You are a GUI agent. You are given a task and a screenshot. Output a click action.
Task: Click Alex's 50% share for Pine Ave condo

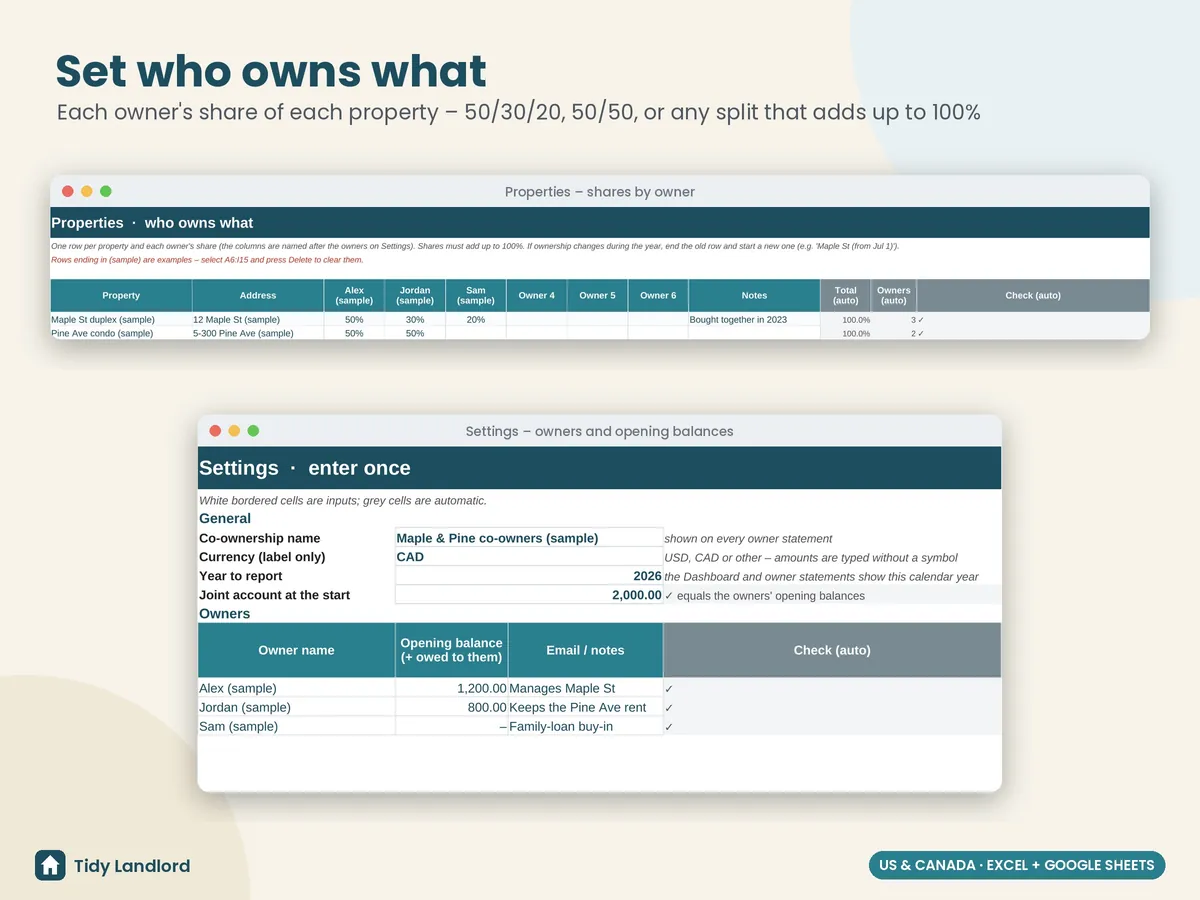[354, 334]
